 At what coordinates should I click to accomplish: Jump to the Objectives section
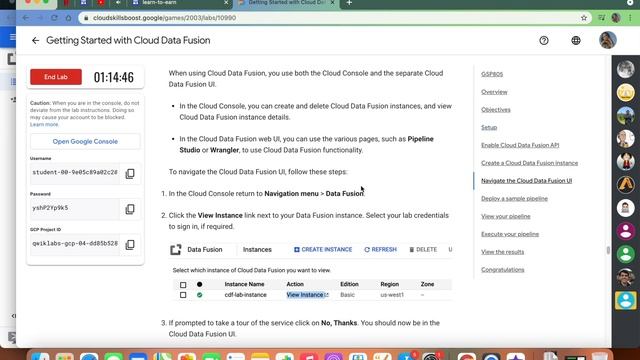496,109
